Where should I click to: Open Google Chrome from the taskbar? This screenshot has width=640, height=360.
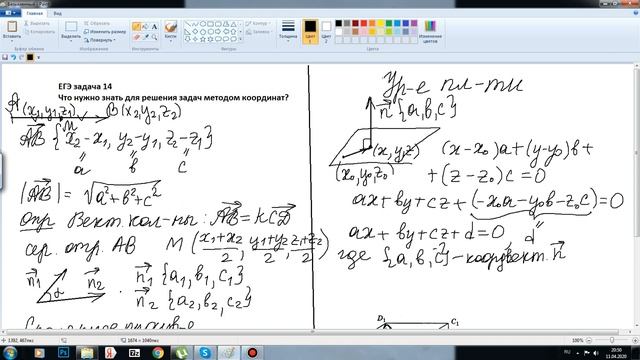pyautogui.click(x=158, y=352)
